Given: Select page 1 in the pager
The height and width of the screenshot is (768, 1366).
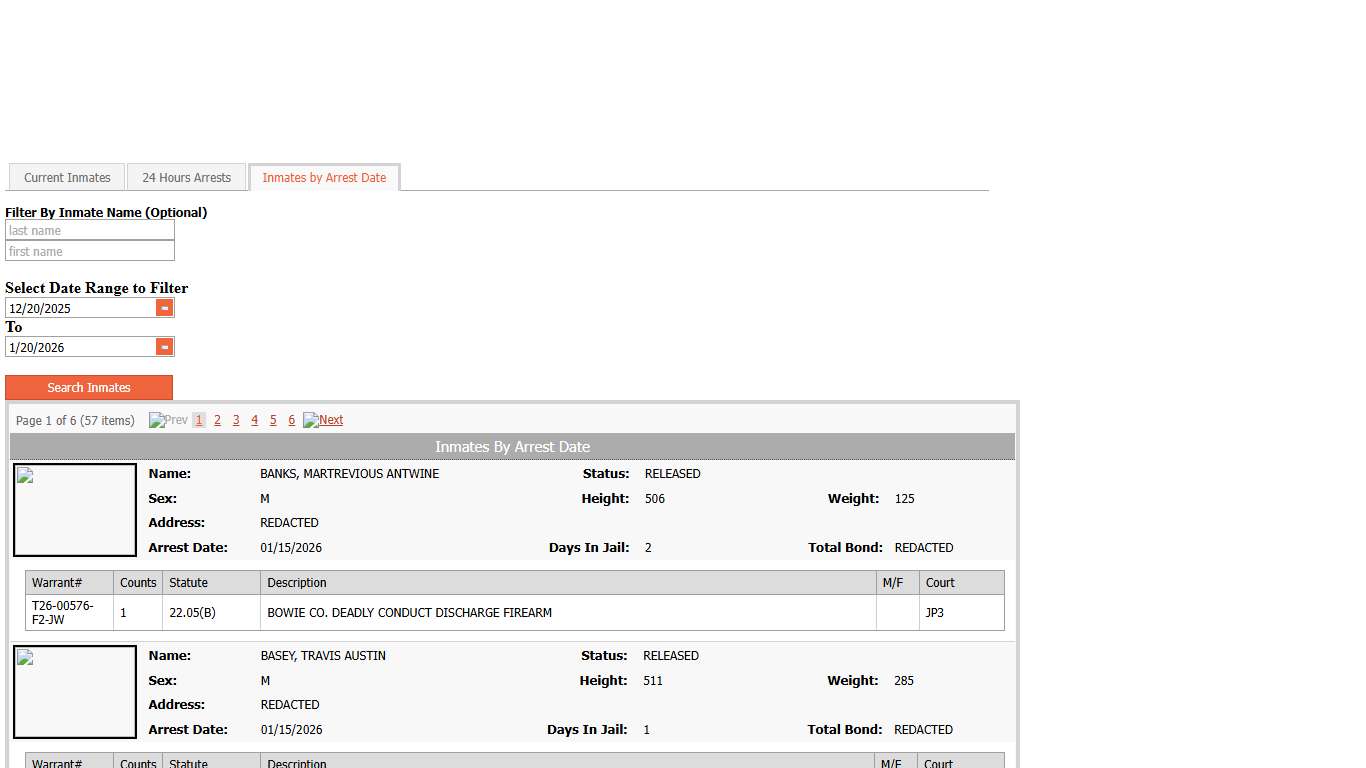Looking at the screenshot, I should pyautogui.click(x=199, y=420).
